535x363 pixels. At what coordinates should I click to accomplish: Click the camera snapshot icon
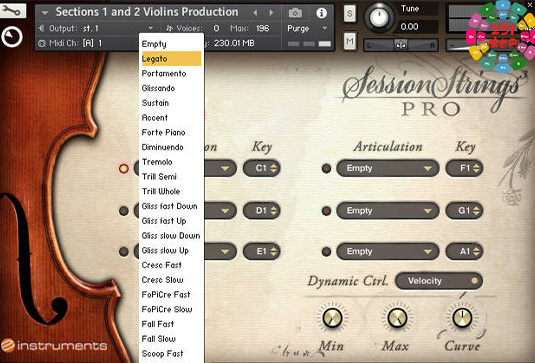pyautogui.click(x=295, y=13)
